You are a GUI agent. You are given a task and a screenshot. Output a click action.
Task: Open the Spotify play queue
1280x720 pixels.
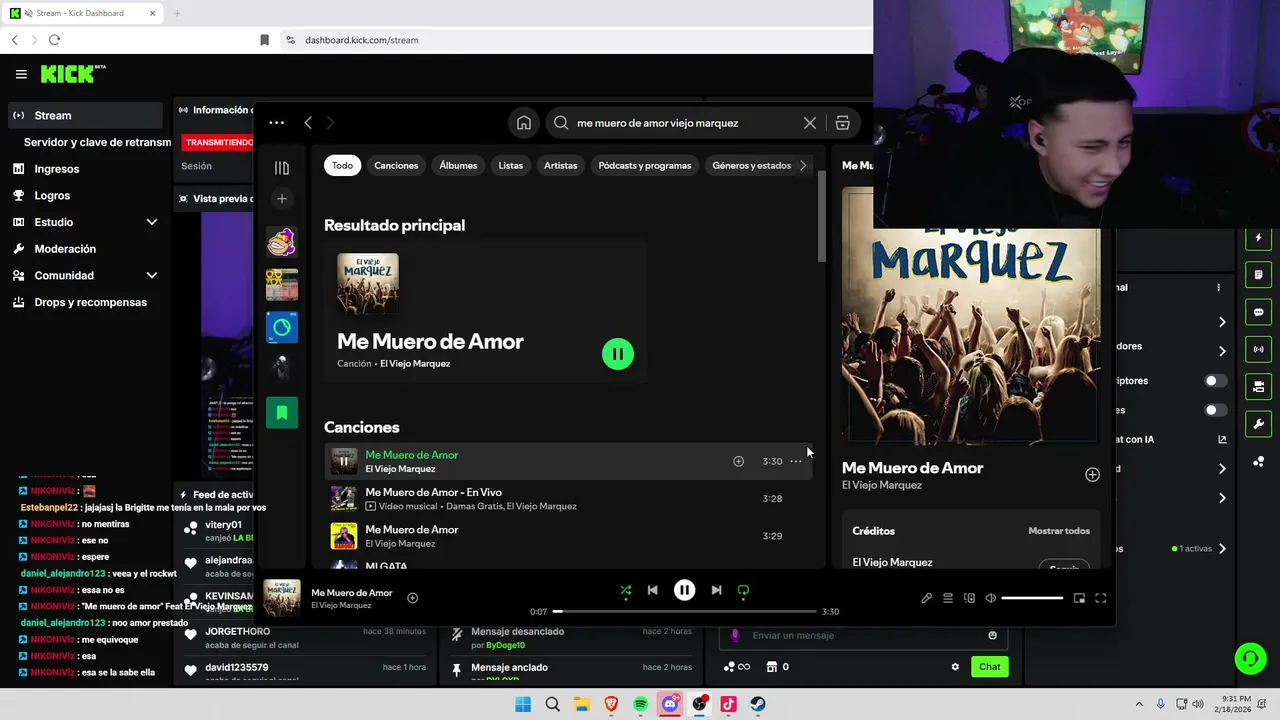948,598
